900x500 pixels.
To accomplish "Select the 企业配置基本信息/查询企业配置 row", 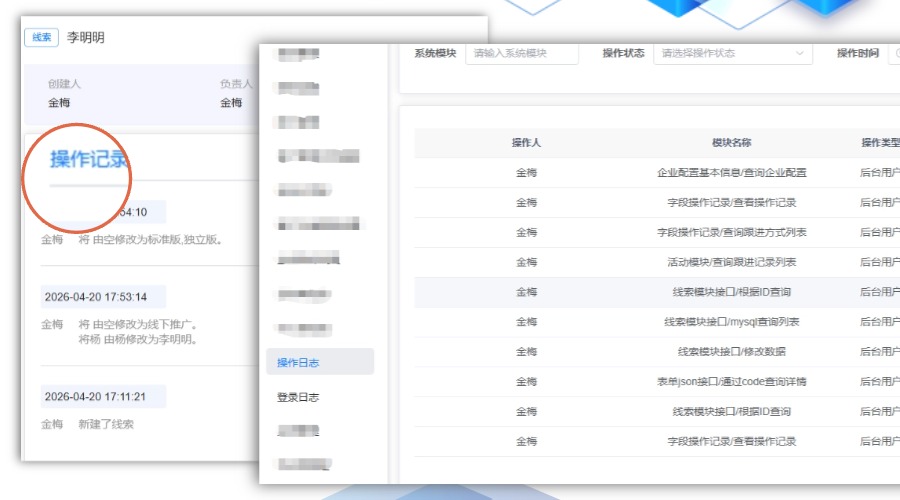I will click(x=731, y=172).
